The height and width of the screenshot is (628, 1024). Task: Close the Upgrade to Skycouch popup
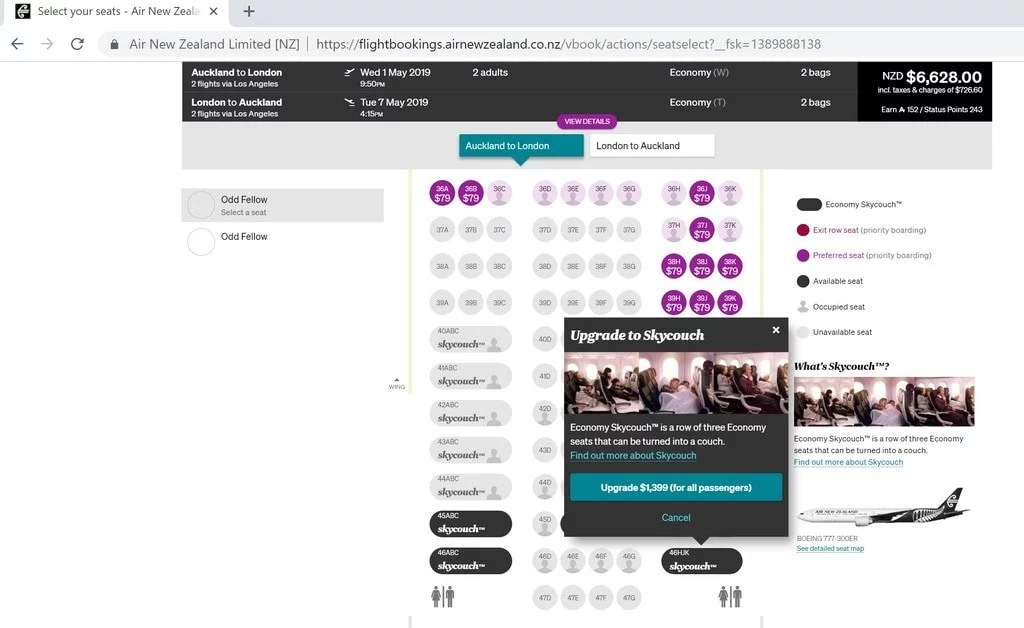coord(776,330)
